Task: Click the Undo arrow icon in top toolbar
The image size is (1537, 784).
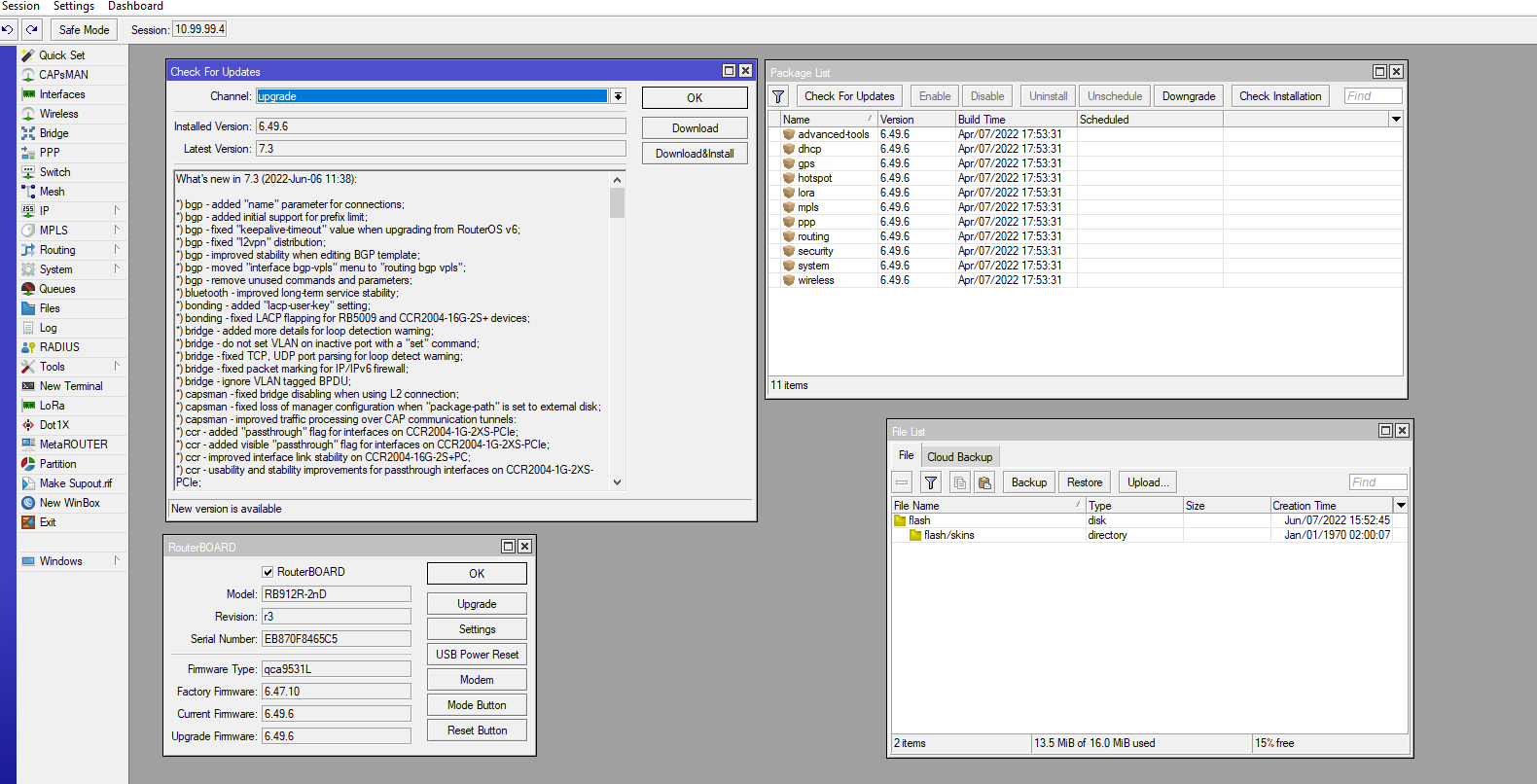Action: click(8, 30)
